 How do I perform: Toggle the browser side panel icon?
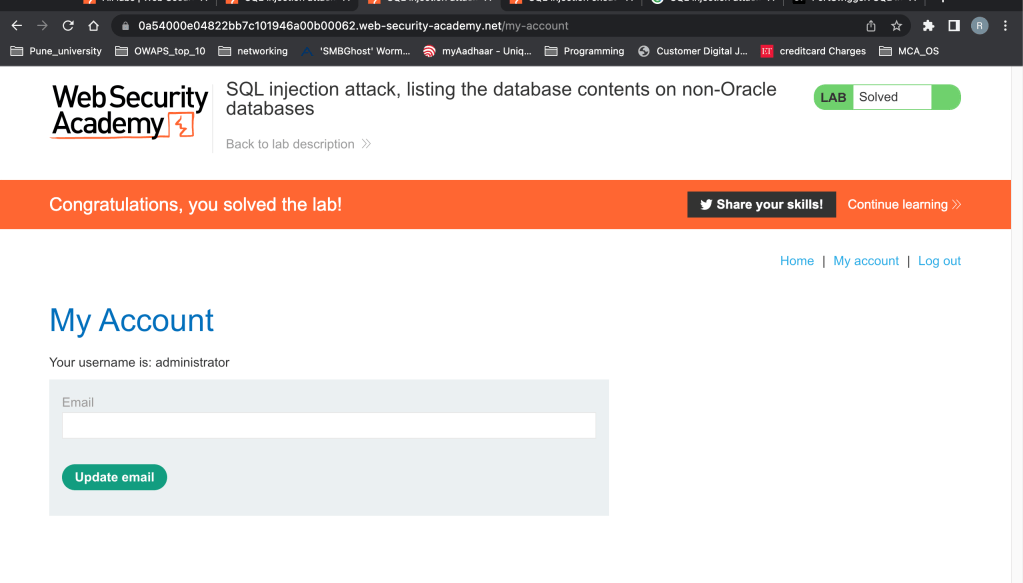954,26
